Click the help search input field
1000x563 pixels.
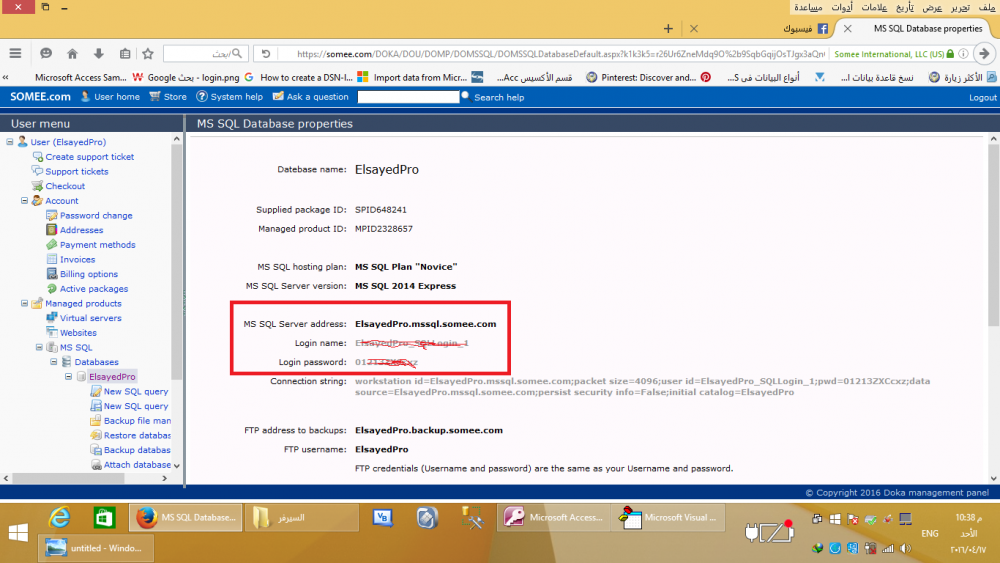click(x=408, y=97)
